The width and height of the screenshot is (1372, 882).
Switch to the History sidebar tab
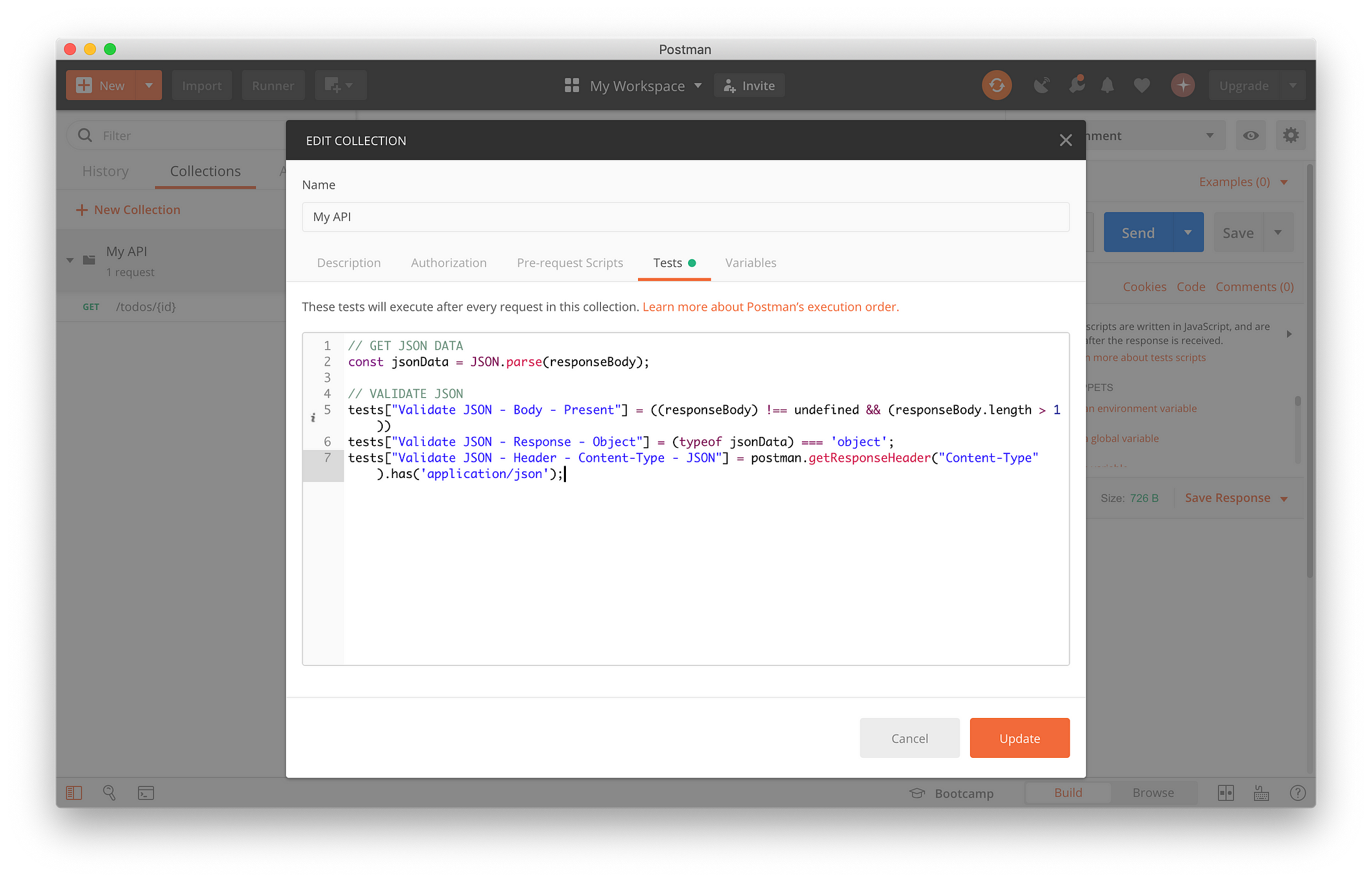[105, 171]
